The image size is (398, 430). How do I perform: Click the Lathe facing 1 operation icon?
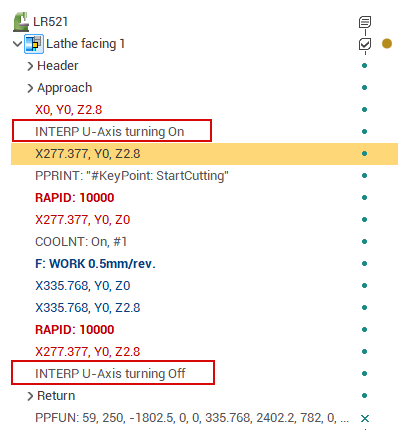pos(34,44)
